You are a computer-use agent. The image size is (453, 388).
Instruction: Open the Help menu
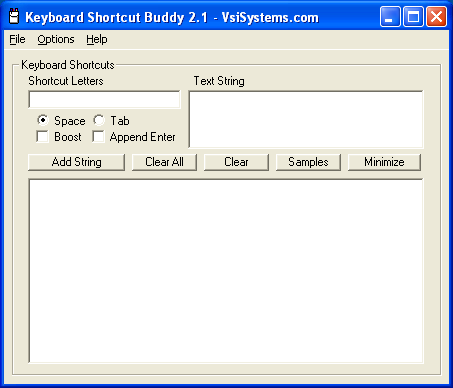[97, 39]
